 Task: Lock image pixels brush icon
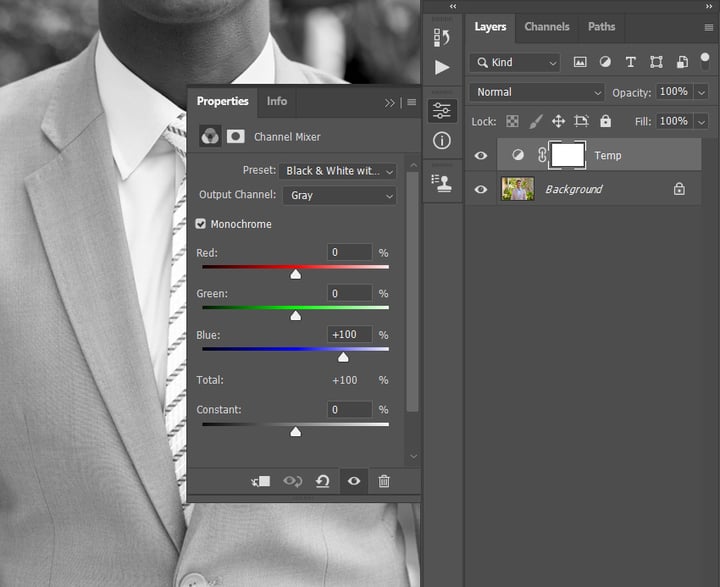pos(535,121)
